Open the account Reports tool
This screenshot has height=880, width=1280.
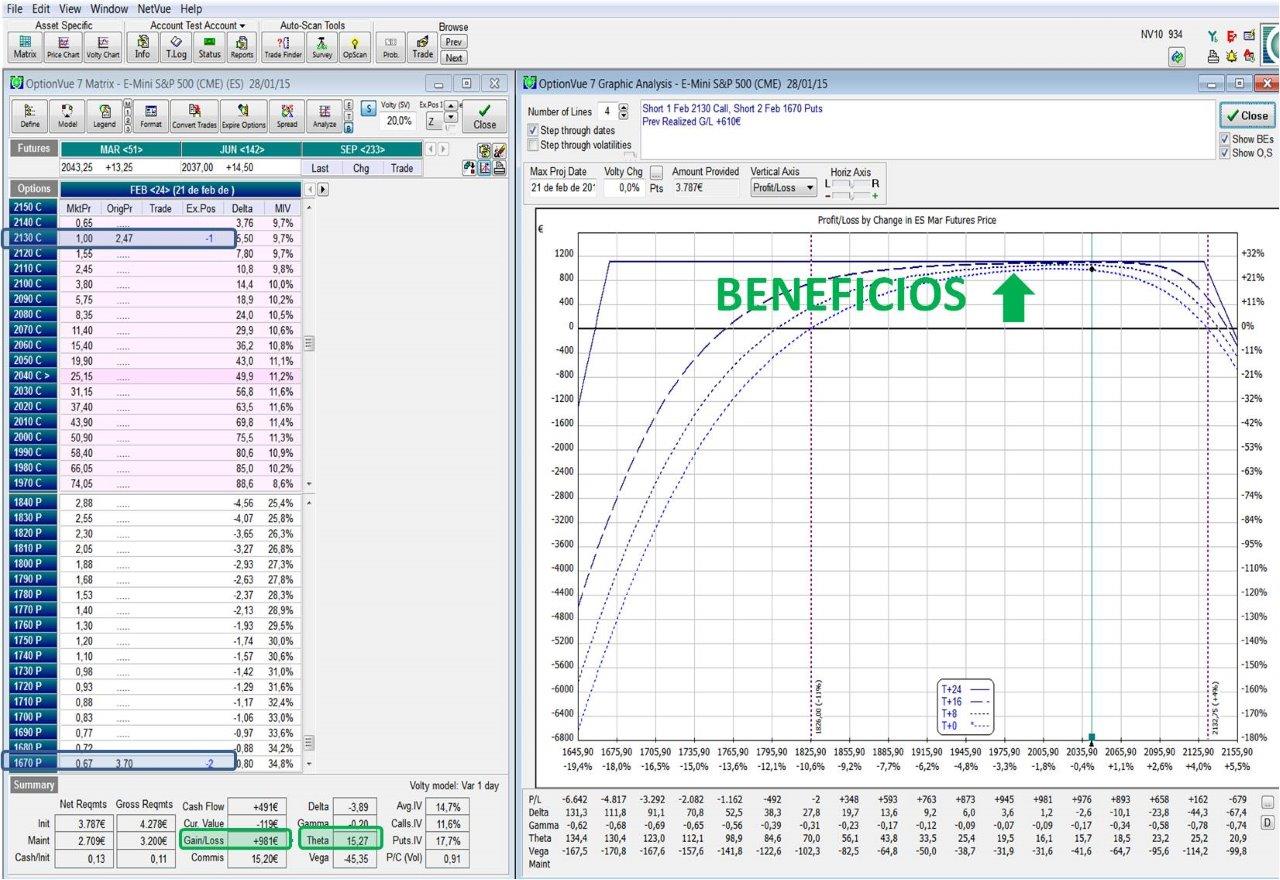[x=242, y=47]
